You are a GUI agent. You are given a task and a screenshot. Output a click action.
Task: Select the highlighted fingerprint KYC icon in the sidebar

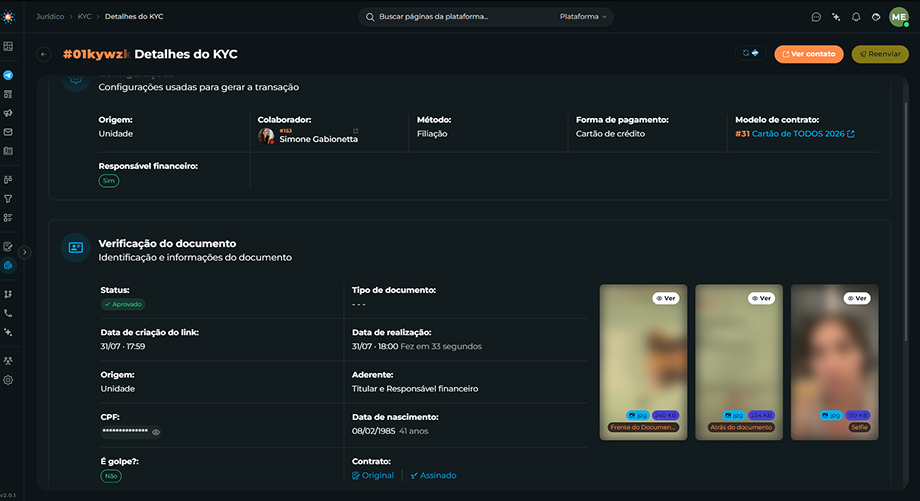[8, 265]
